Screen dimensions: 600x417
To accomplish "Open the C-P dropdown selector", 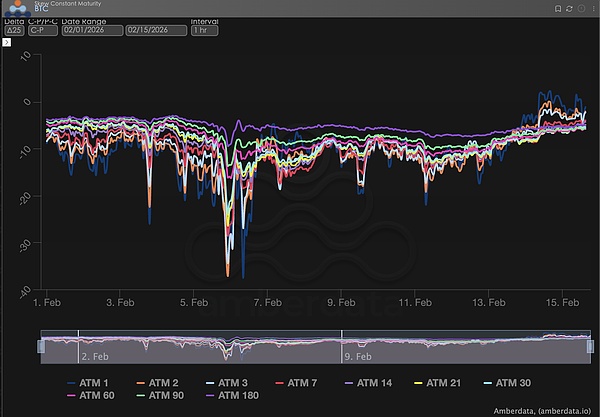I will [42, 30].
